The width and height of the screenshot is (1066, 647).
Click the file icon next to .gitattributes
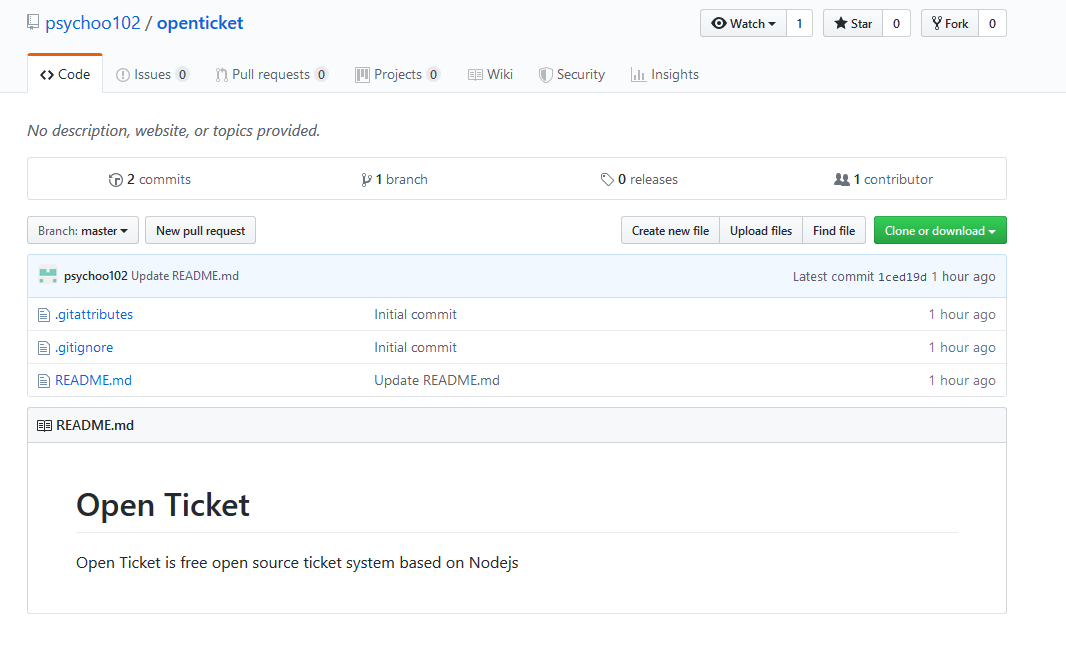[43, 315]
